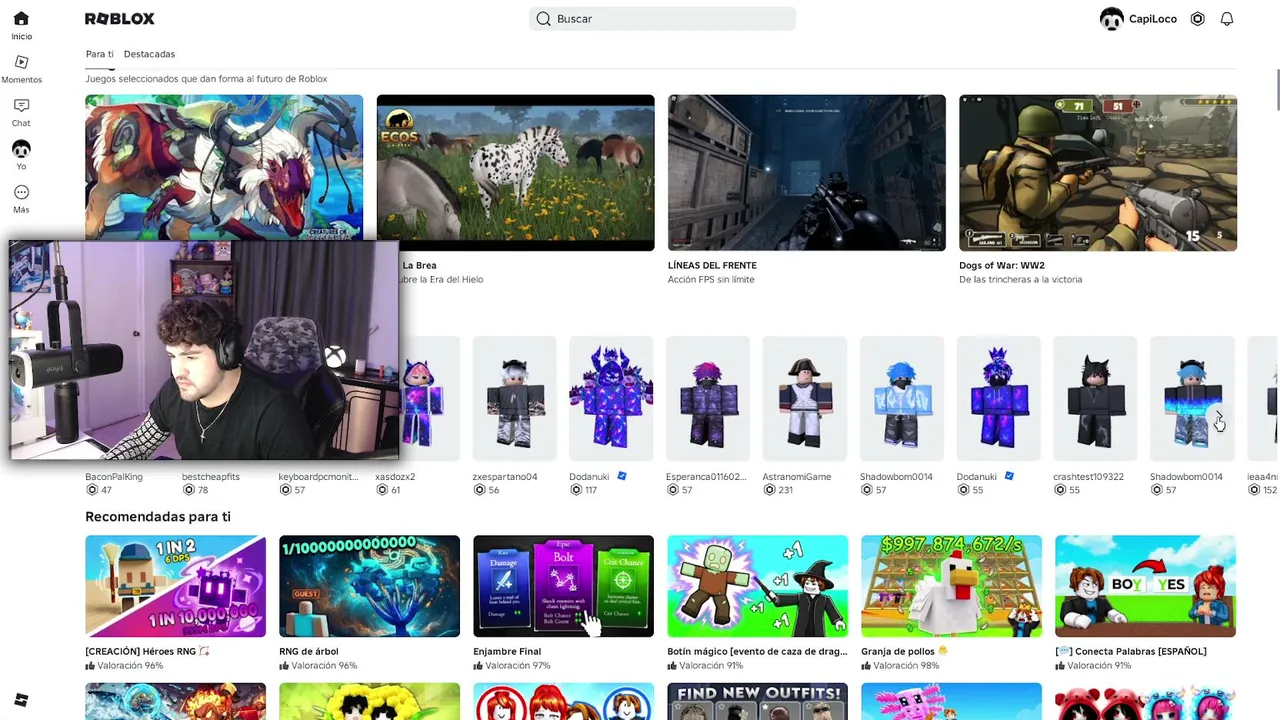The width and height of the screenshot is (1280, 720).
Task: Click the AstranomiGame creator name
Action: tap(796, 477)
